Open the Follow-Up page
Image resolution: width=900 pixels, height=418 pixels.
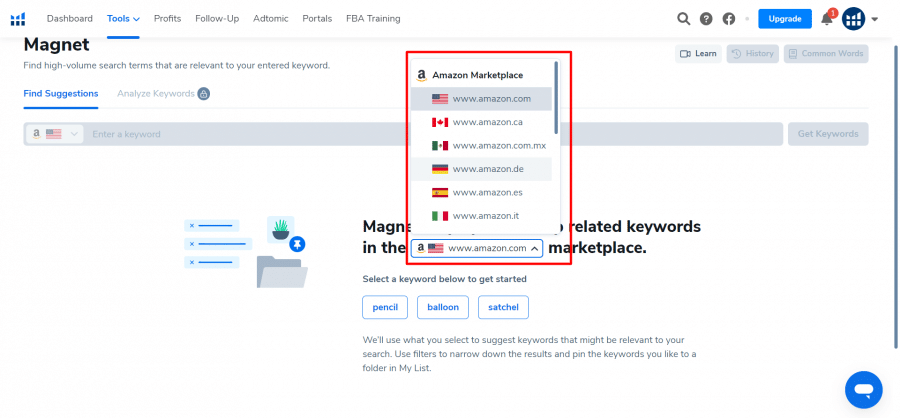point(217,18)
